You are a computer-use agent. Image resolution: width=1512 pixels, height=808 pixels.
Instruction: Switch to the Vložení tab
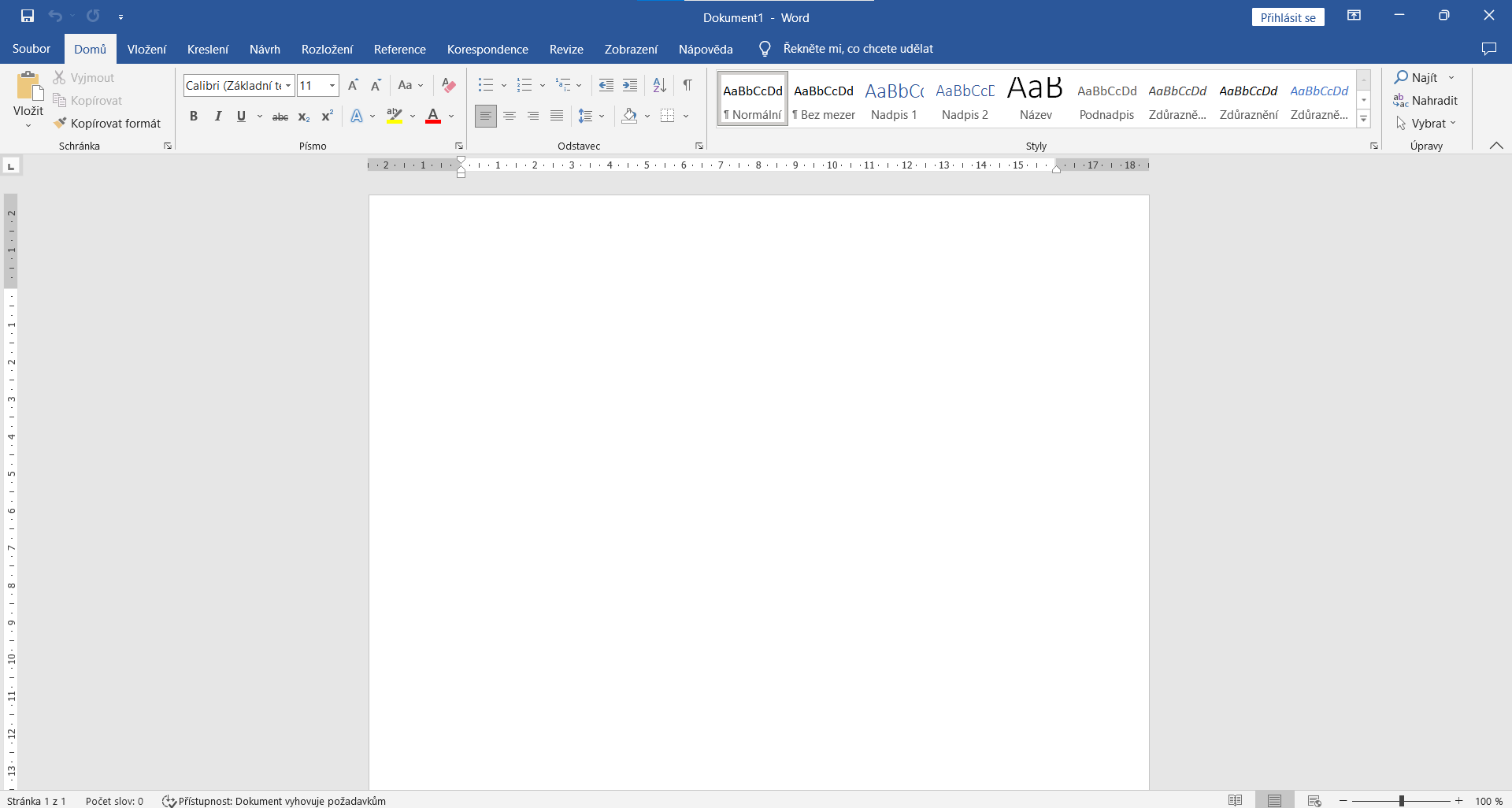pyautogui.click(x=146, y=49)
